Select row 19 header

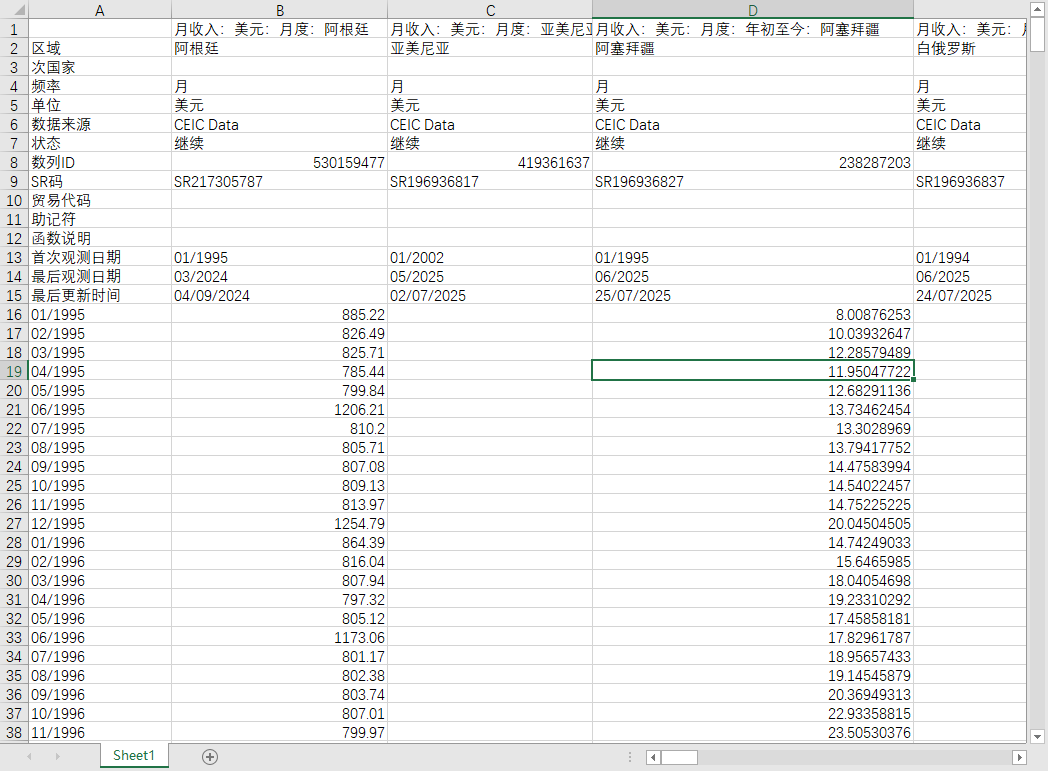(14, 371)
